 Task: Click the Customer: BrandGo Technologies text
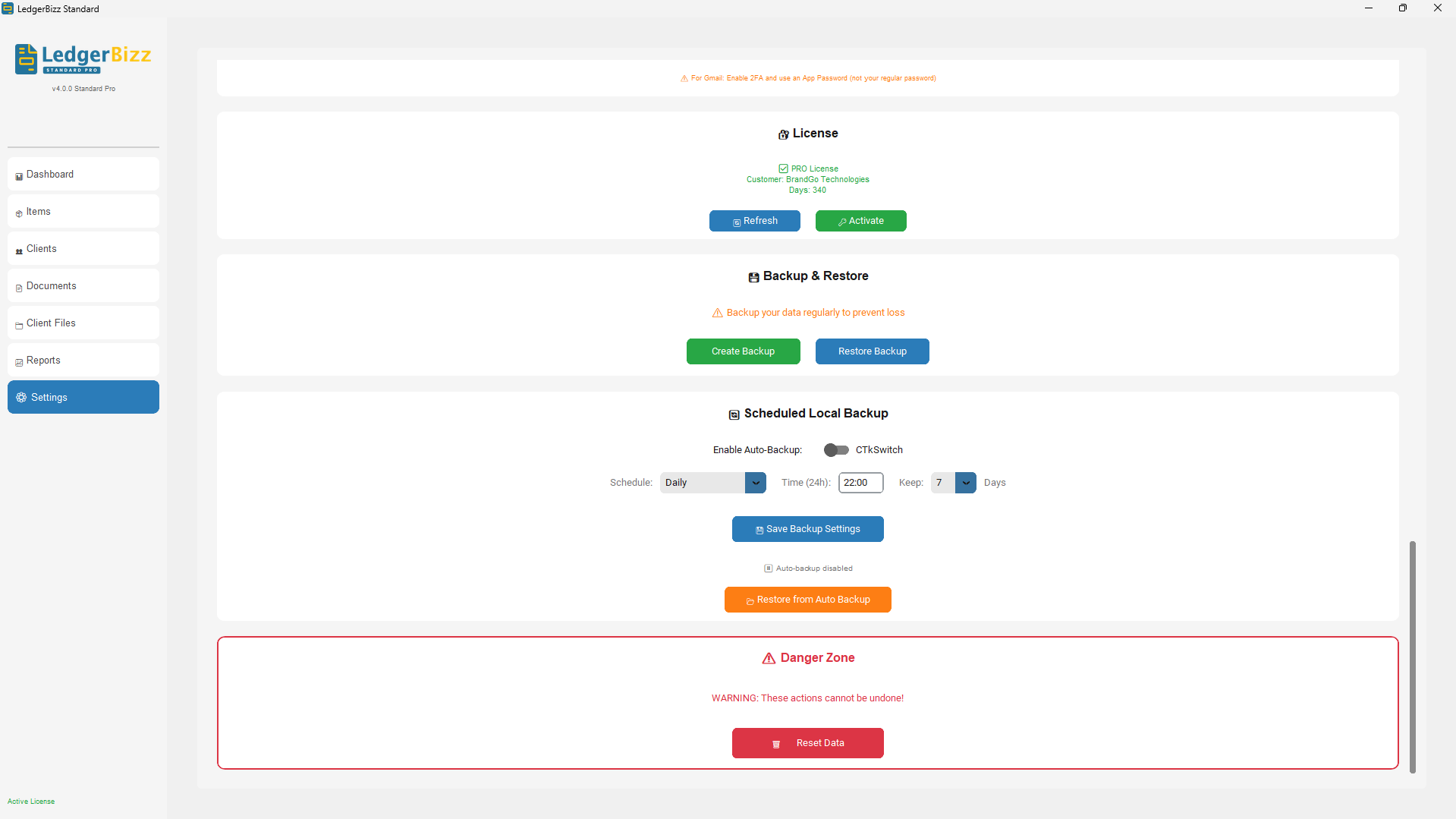coord(807,180)
